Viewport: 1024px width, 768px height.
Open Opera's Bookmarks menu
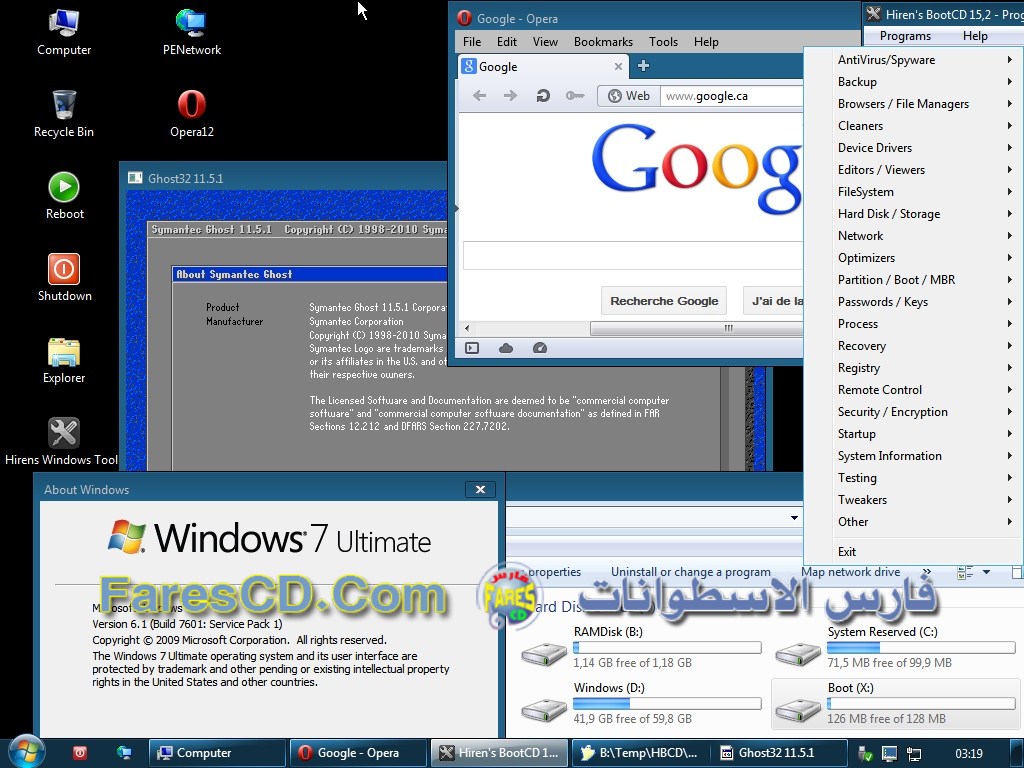[x=603, y=42]
